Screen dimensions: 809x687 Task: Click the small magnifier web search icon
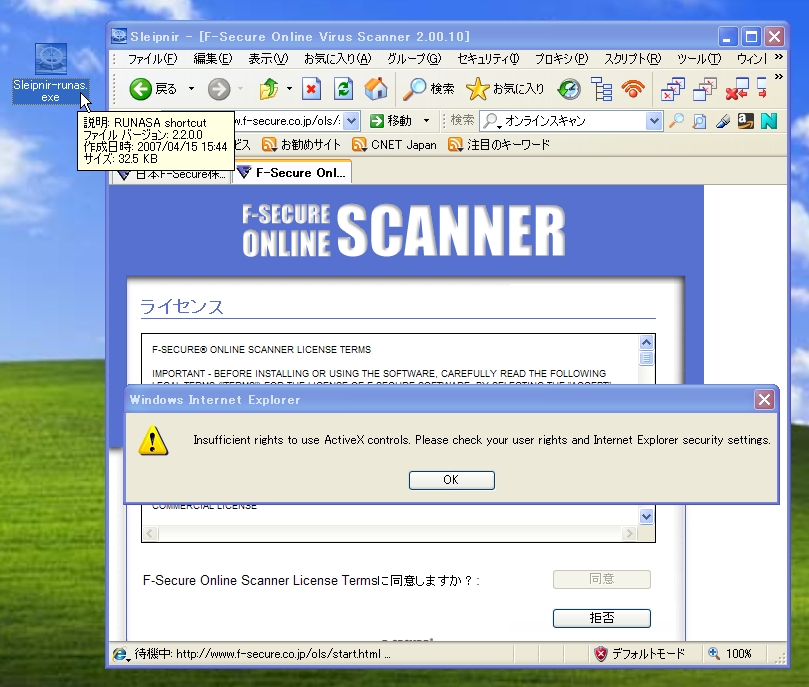(x=676, y=121)
